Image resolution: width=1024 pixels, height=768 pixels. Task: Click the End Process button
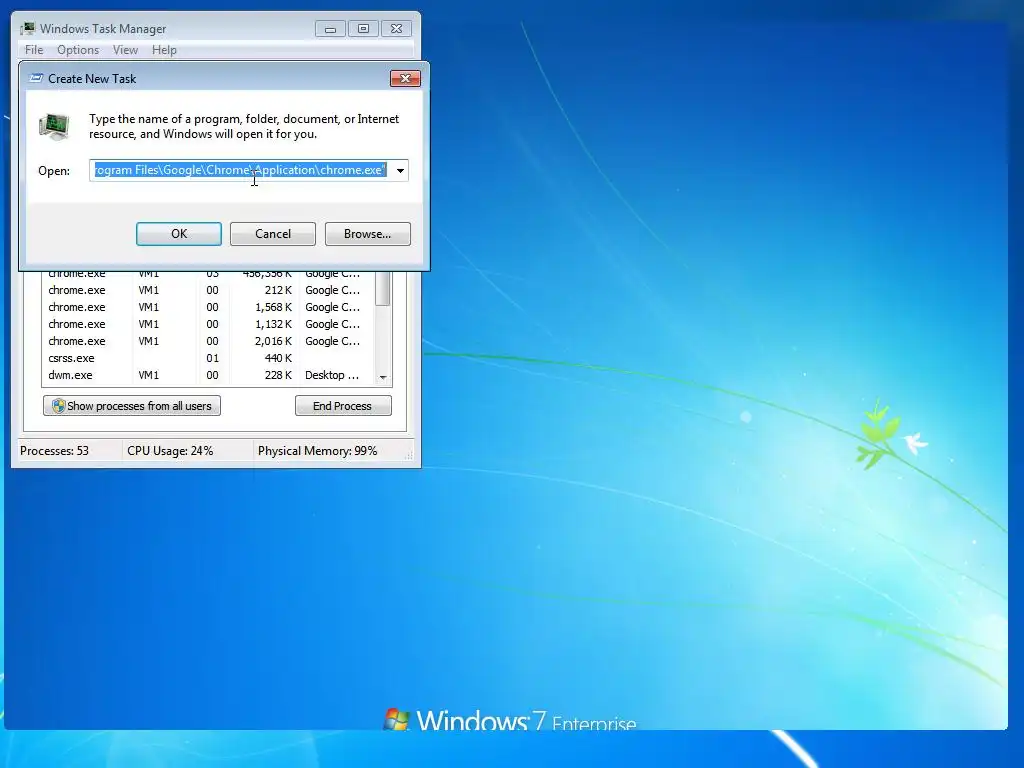(343, 406)
